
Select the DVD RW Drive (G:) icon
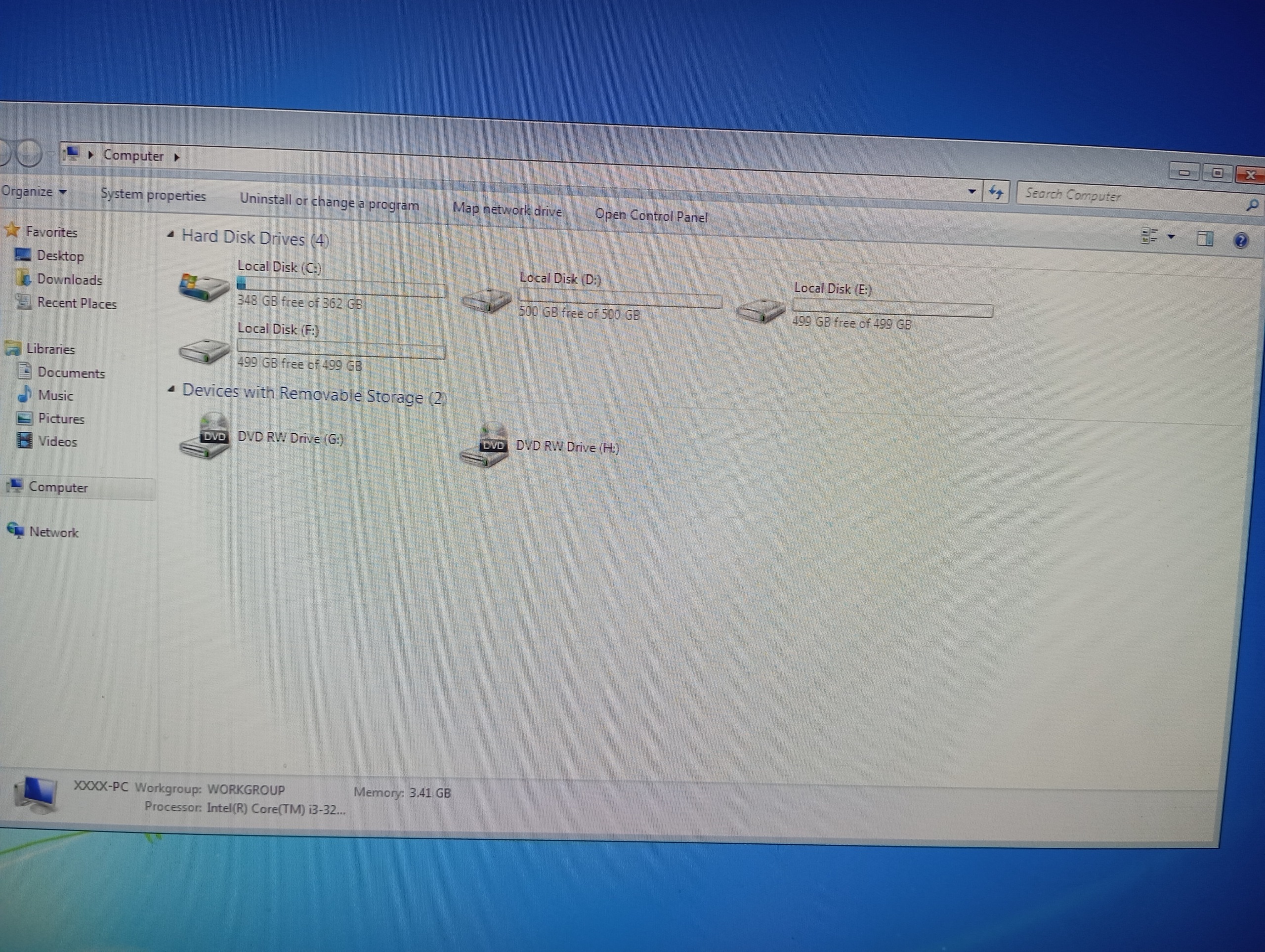(x=205, y=436)
